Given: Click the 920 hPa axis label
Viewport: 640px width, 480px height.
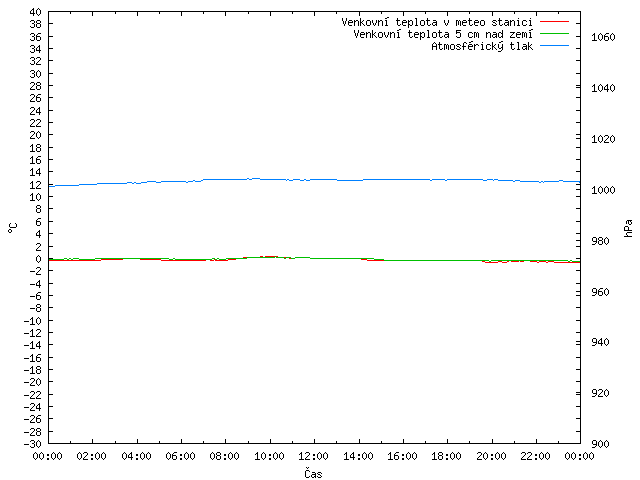Looking at the screenshot, I should (x=600, y=393).
